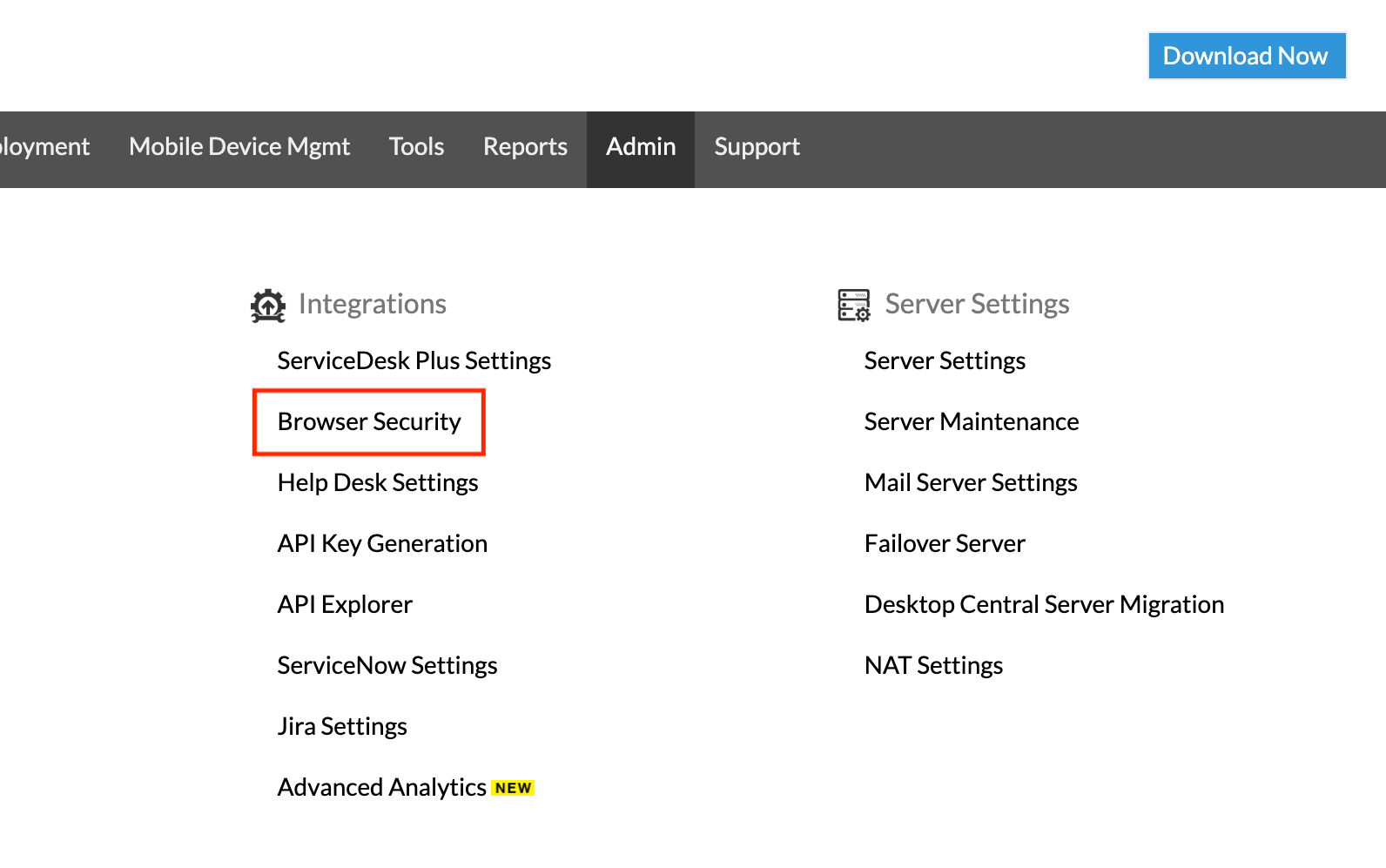Open Failover Server settings

pyautogui.click(x=945, y=544)
